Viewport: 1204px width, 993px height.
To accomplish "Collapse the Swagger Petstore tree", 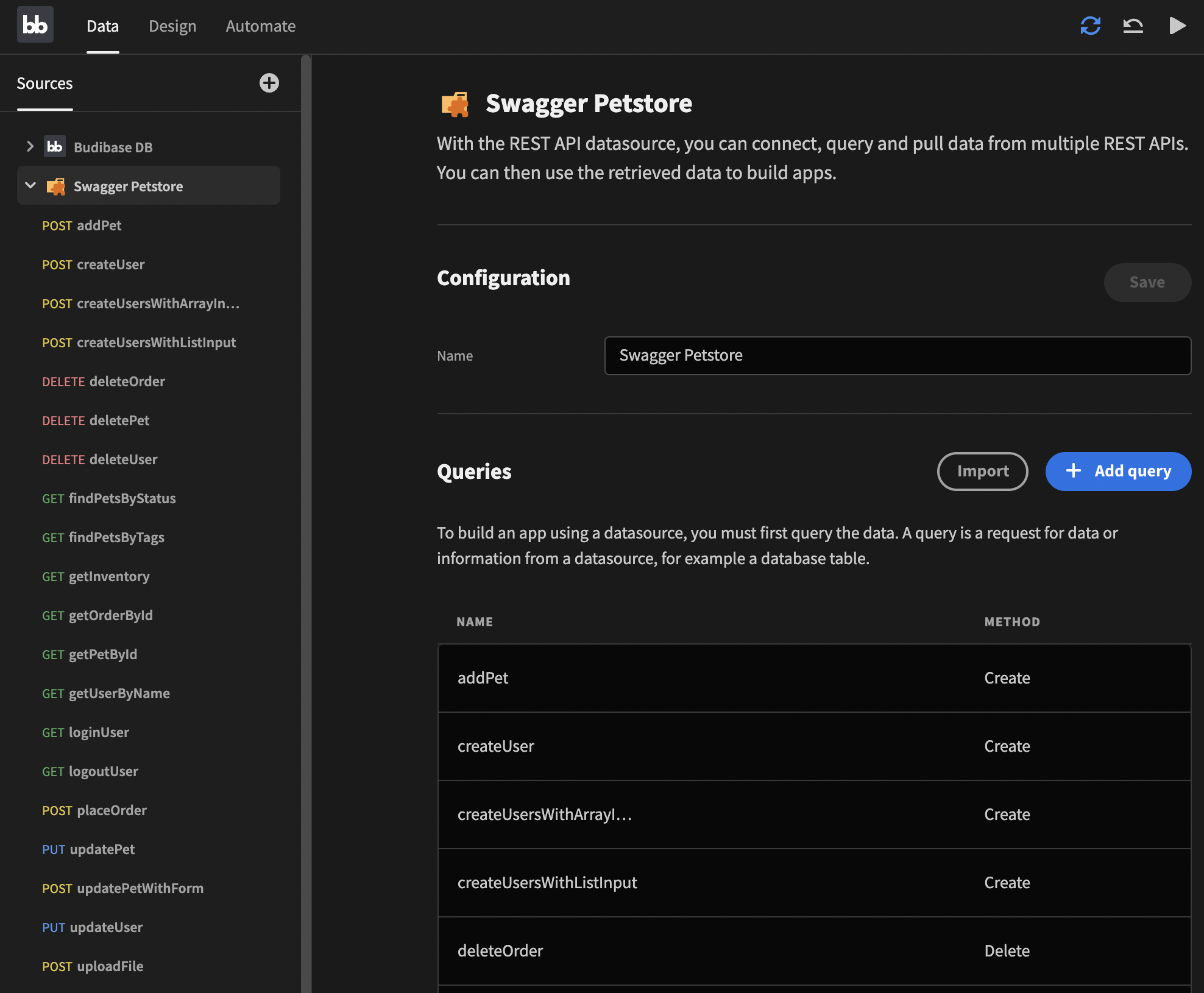I will (x=30, y=185).
